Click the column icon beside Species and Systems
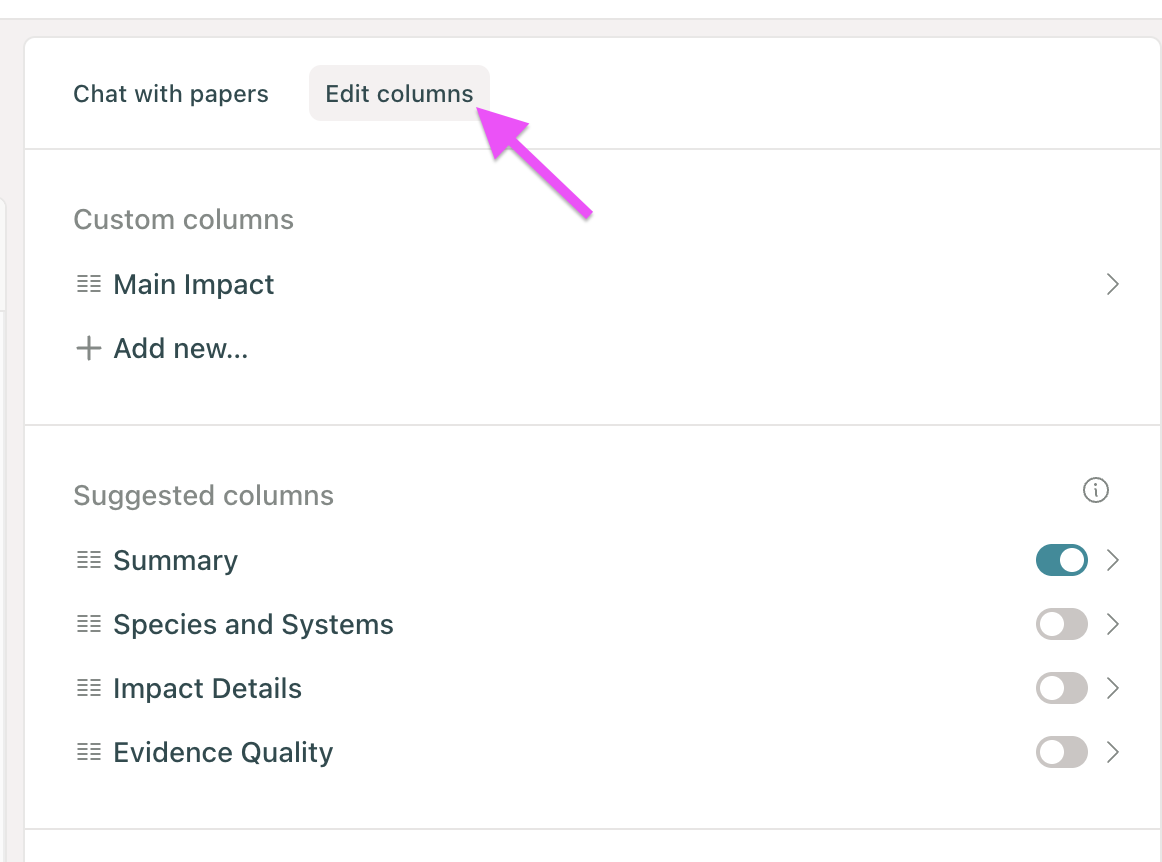The width and height of the screenshot is (1162, 862). pyautogui.click(x=89, y=625)
